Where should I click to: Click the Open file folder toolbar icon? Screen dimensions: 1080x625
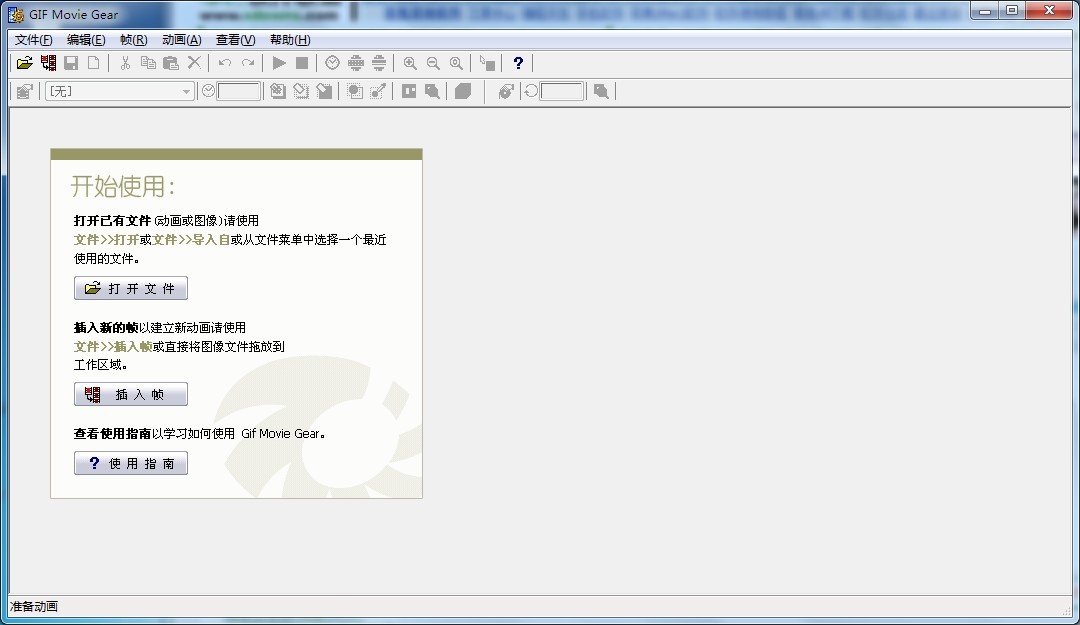pos(25,63)
